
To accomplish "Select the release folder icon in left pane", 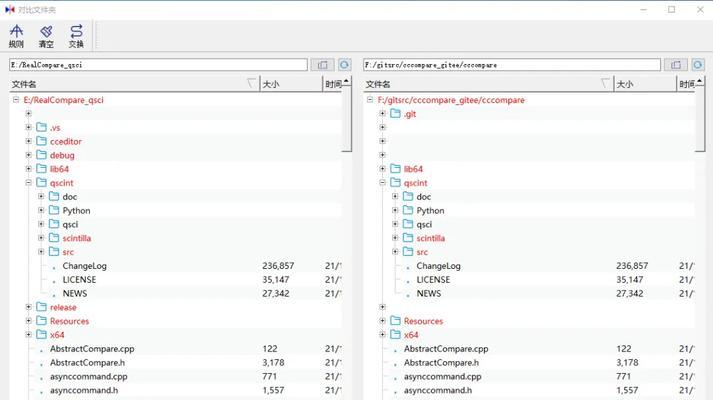I will pos(41,307).
